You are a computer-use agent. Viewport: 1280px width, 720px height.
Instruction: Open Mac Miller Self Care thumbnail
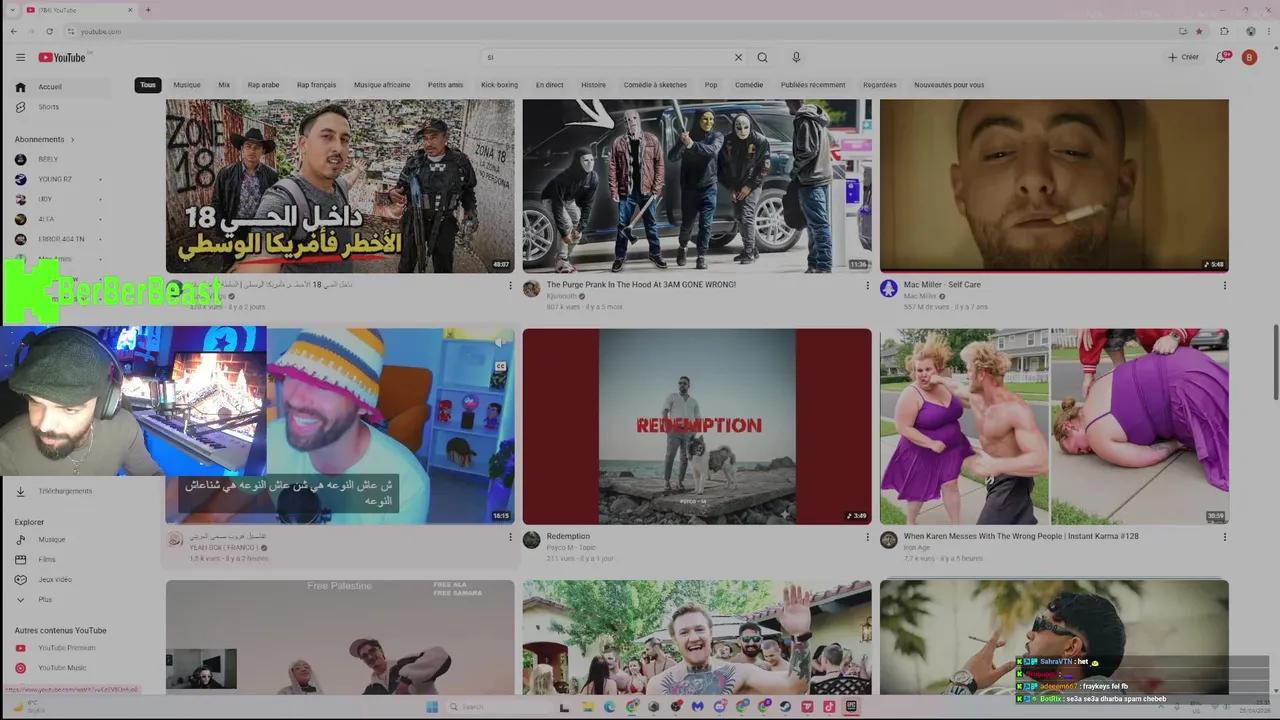[x=1054, y=186]
